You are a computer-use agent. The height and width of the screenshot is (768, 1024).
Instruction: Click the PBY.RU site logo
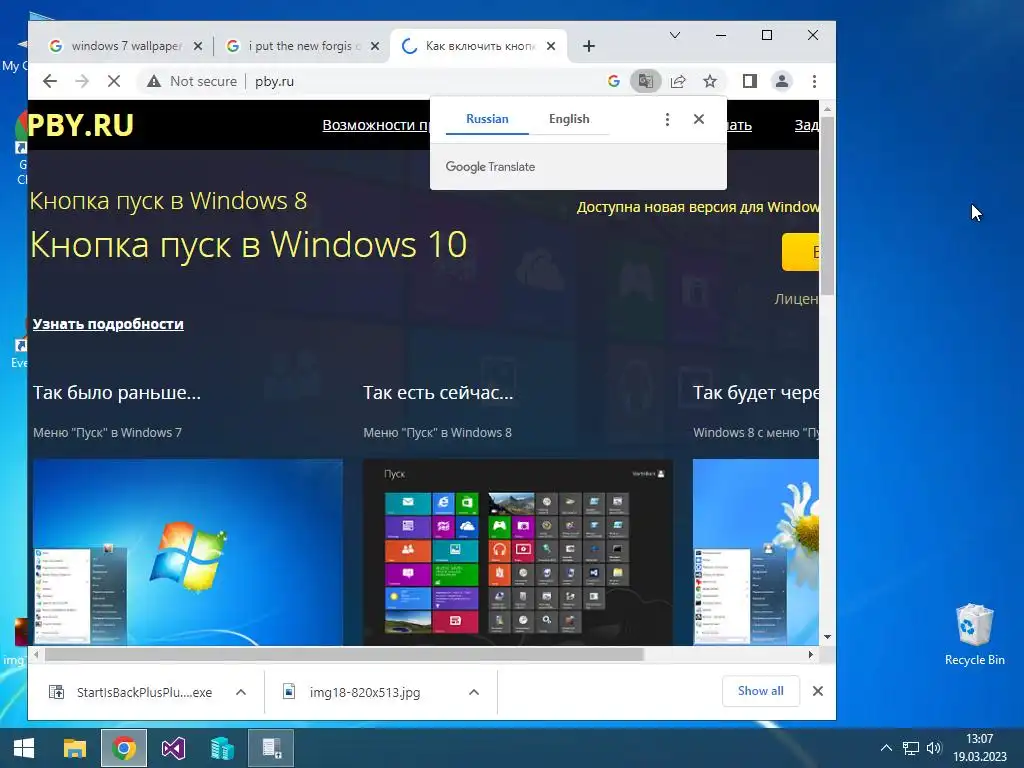click(81, 125)
